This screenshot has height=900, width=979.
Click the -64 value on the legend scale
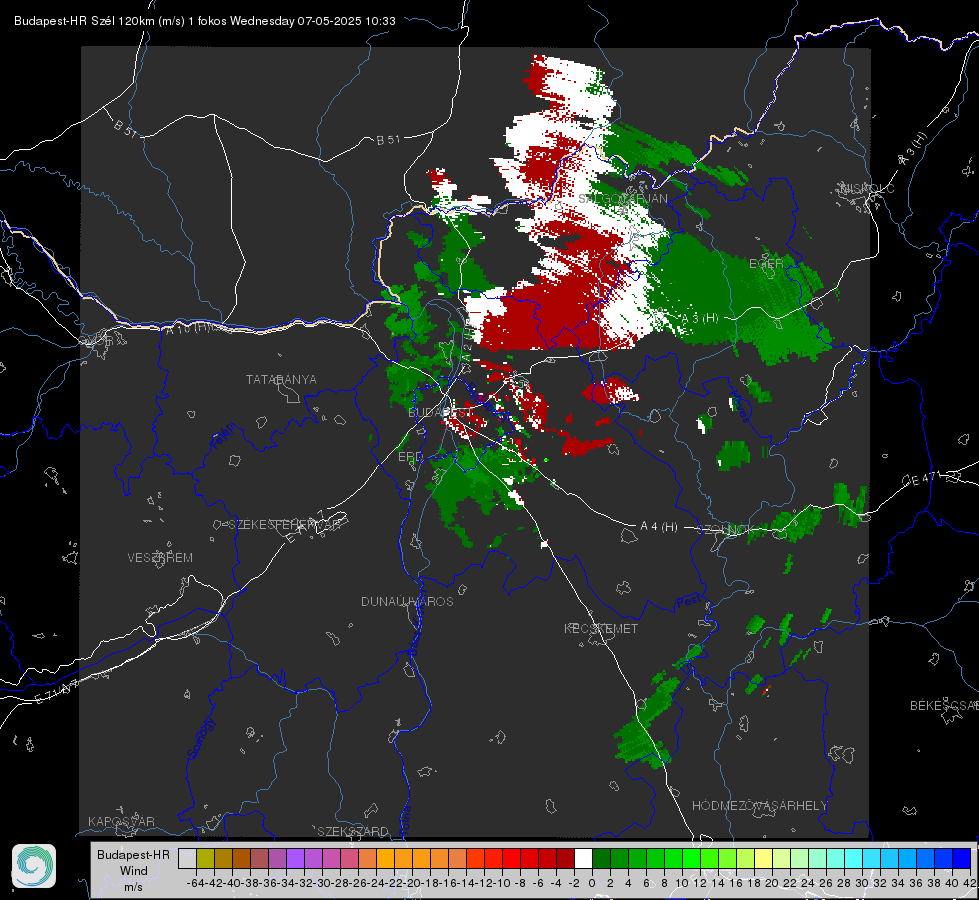pos(195,883)
